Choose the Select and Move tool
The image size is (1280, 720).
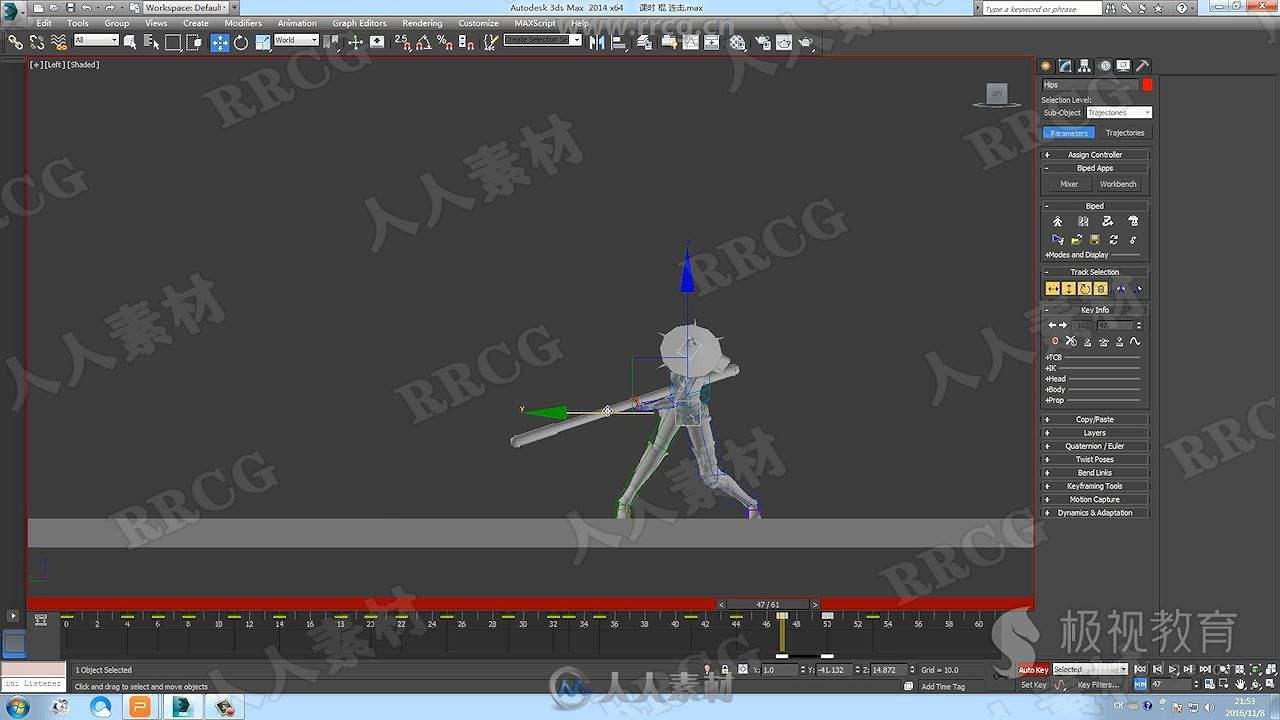pos(219,42)
